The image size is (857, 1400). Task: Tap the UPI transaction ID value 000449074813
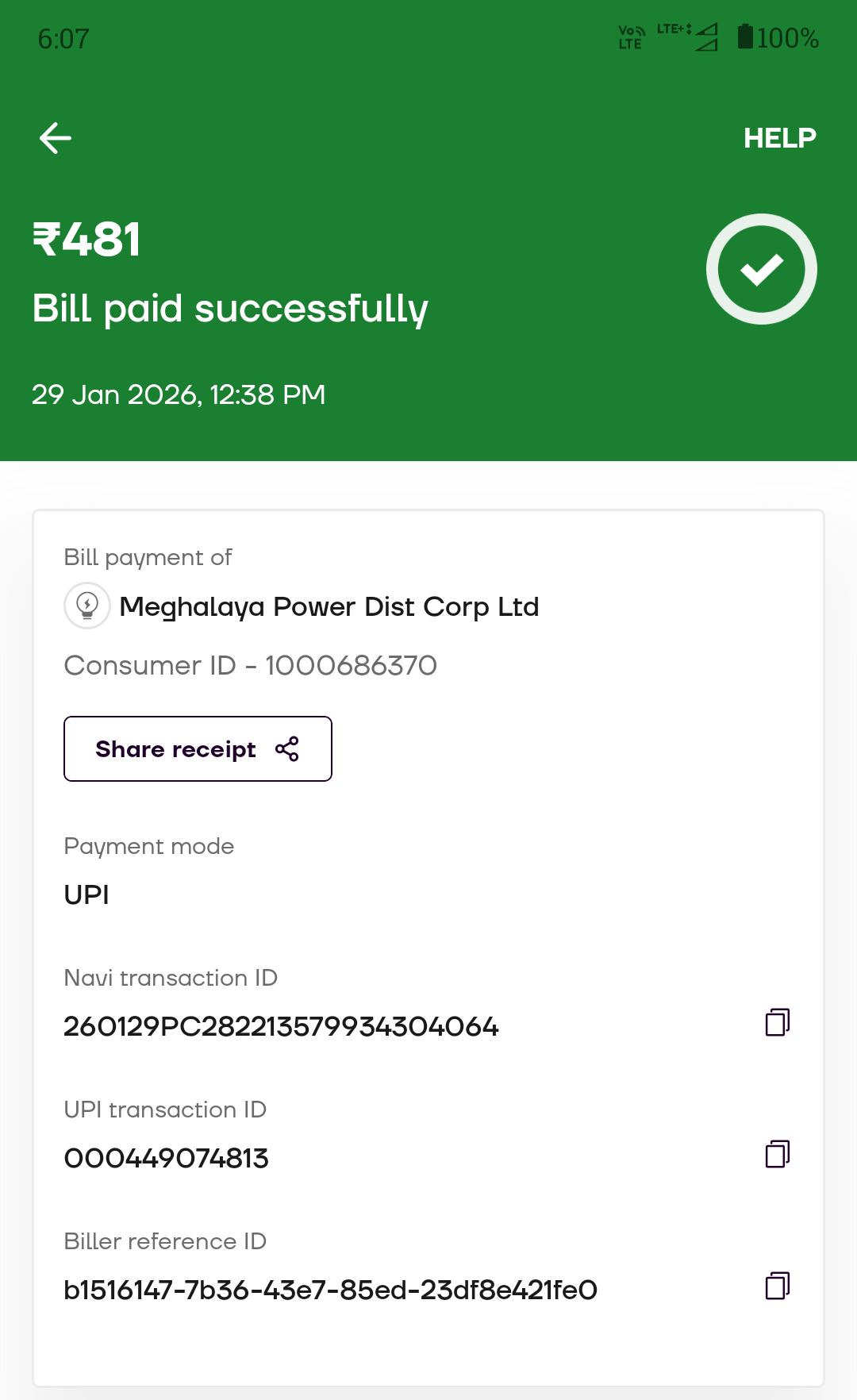tap(166, 1158)
